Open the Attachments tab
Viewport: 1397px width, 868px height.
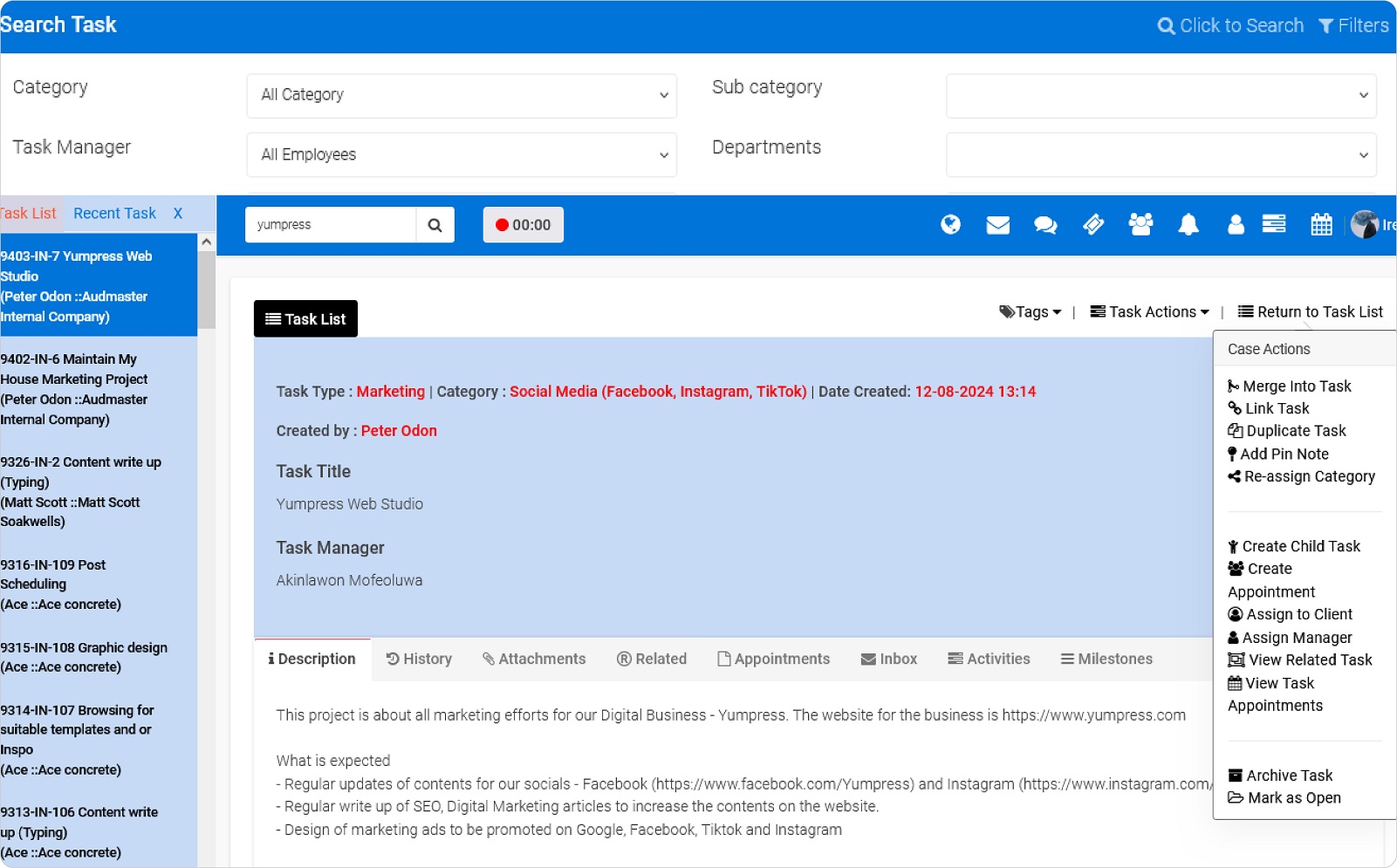(534, 659)
